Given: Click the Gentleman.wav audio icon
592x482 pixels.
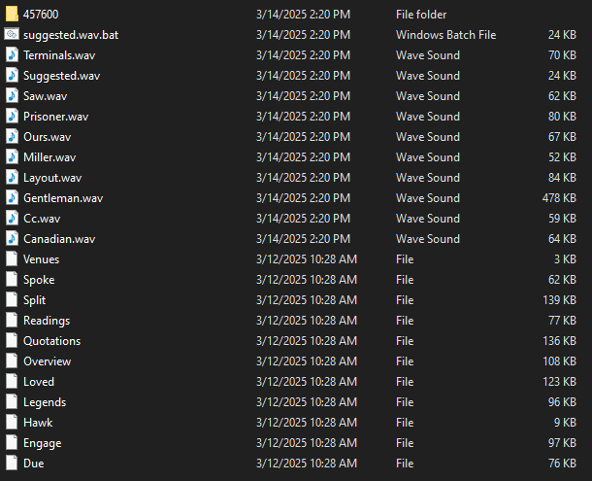Looking at the screenshot, I should (12, 198).
